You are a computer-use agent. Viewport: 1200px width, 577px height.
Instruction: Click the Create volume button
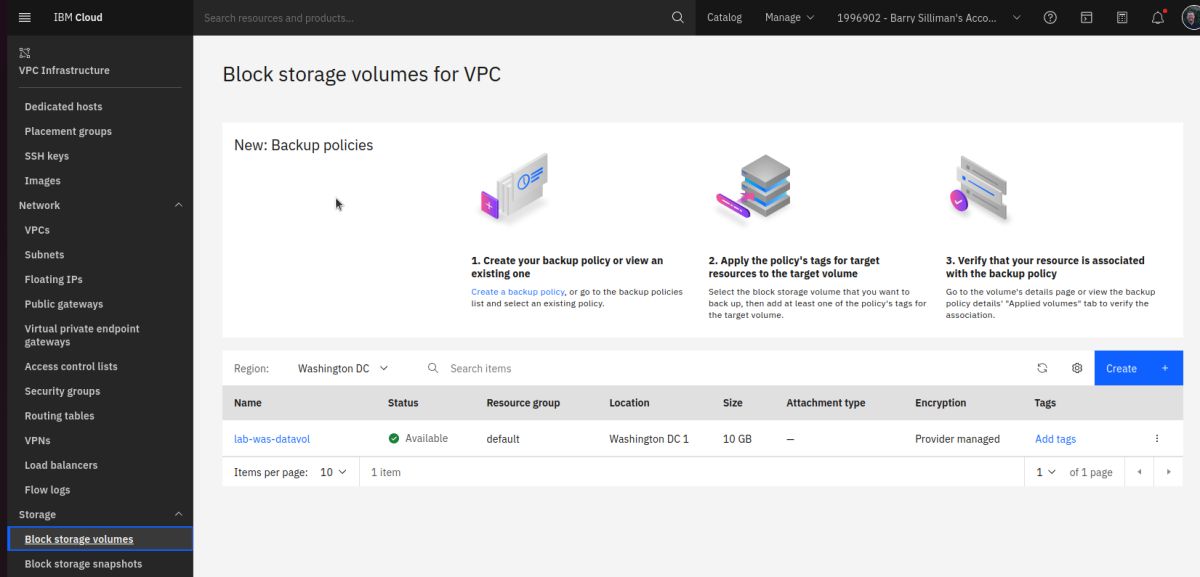1138,368
